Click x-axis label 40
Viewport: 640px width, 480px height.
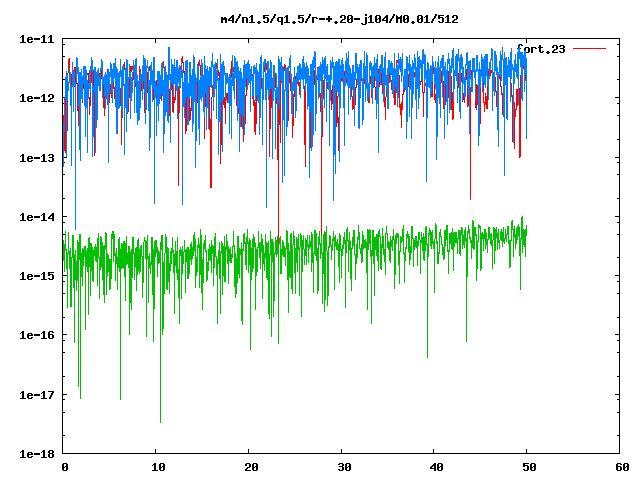437,467
